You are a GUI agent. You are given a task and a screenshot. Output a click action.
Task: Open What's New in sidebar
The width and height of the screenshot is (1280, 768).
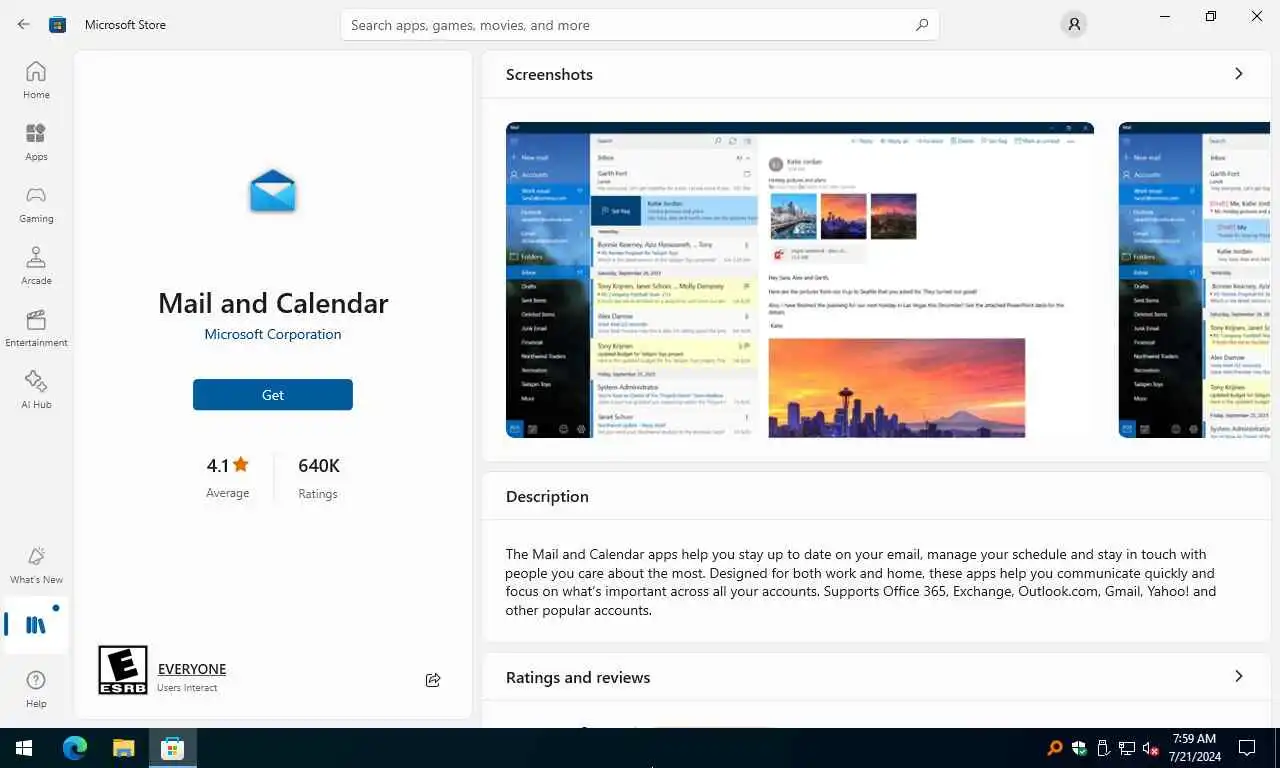[36, 565]
